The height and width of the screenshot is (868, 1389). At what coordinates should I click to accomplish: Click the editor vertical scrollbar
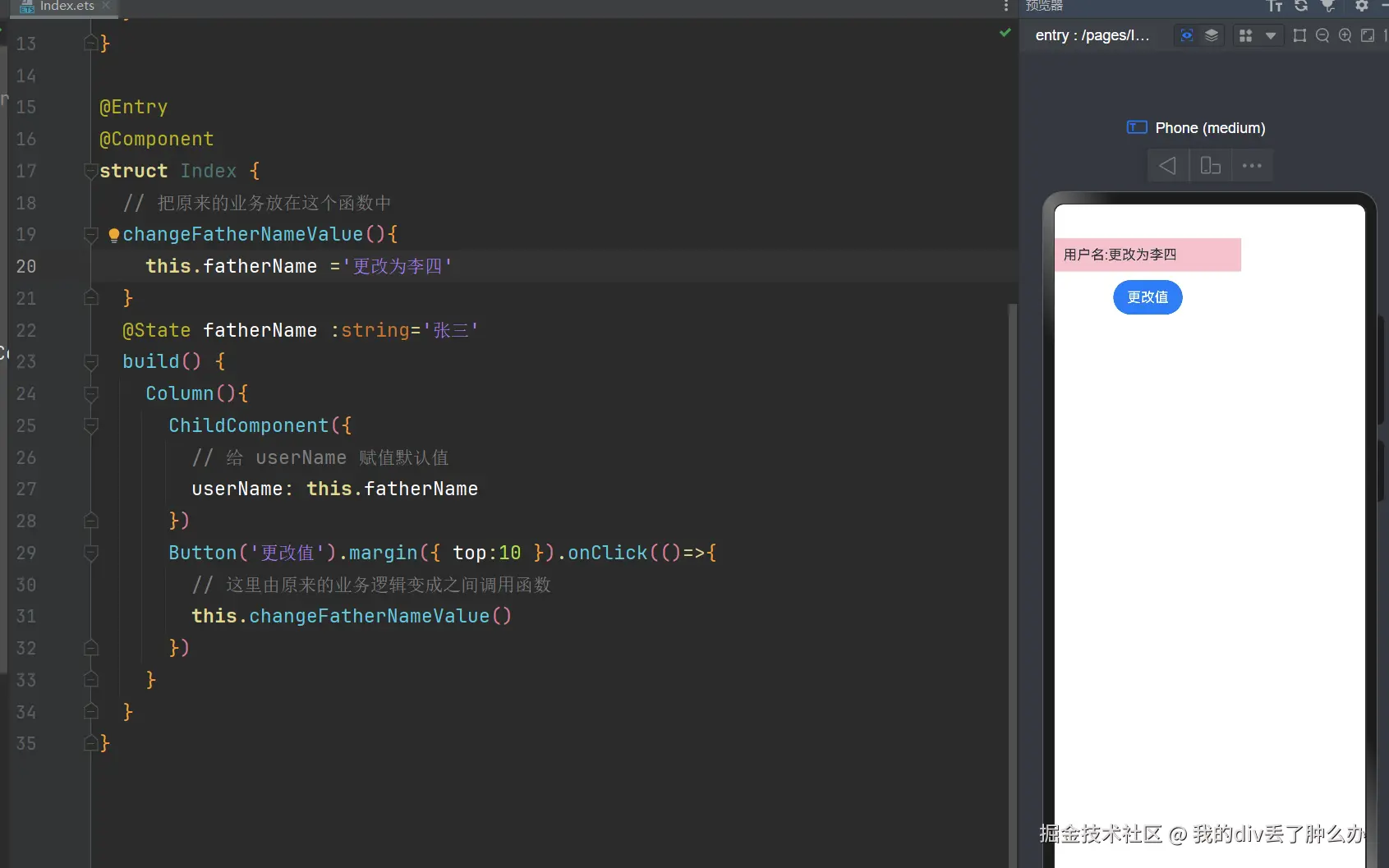tap(1013, 585)
